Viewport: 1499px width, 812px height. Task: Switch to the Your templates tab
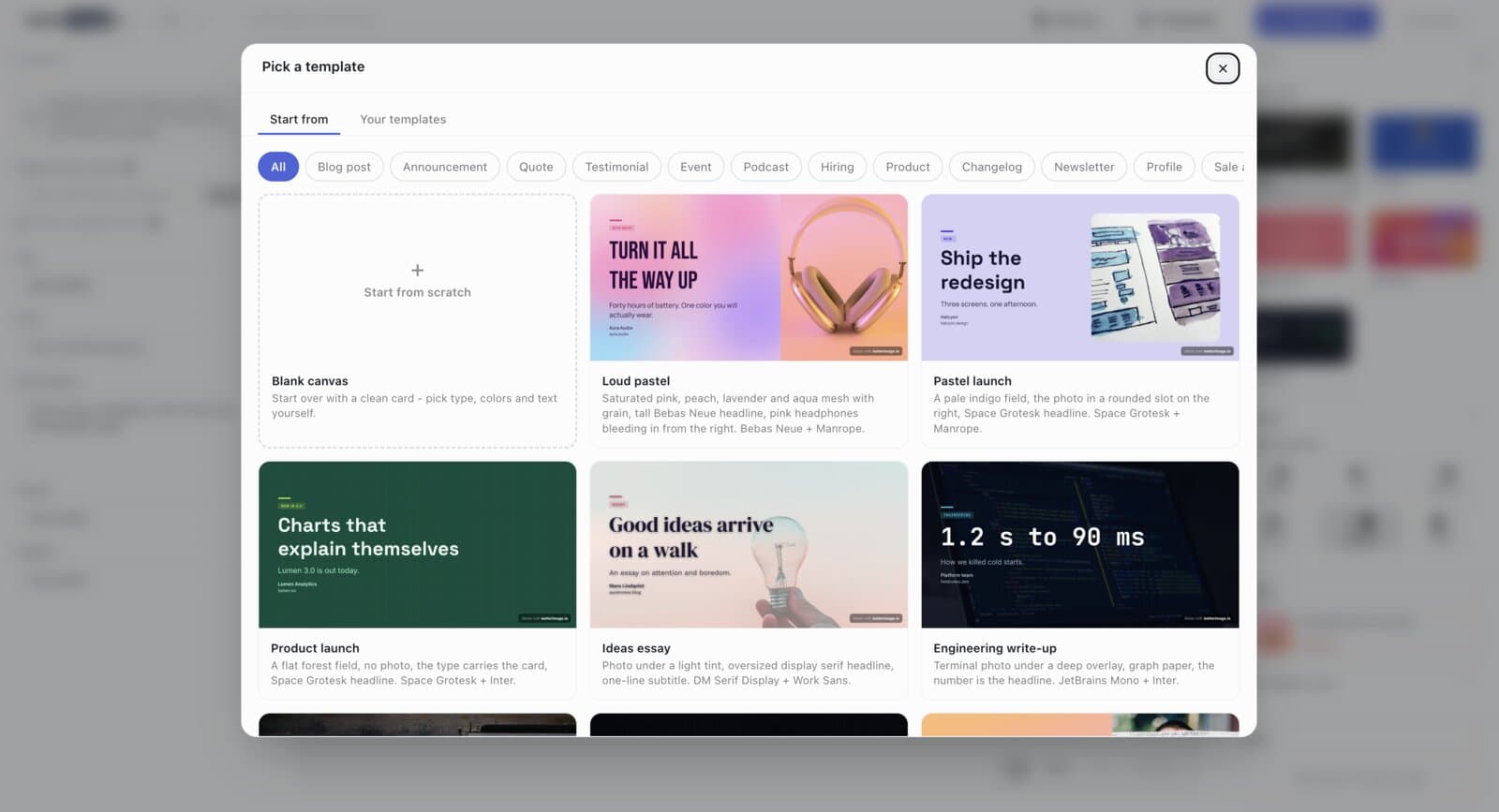(403, 119)
